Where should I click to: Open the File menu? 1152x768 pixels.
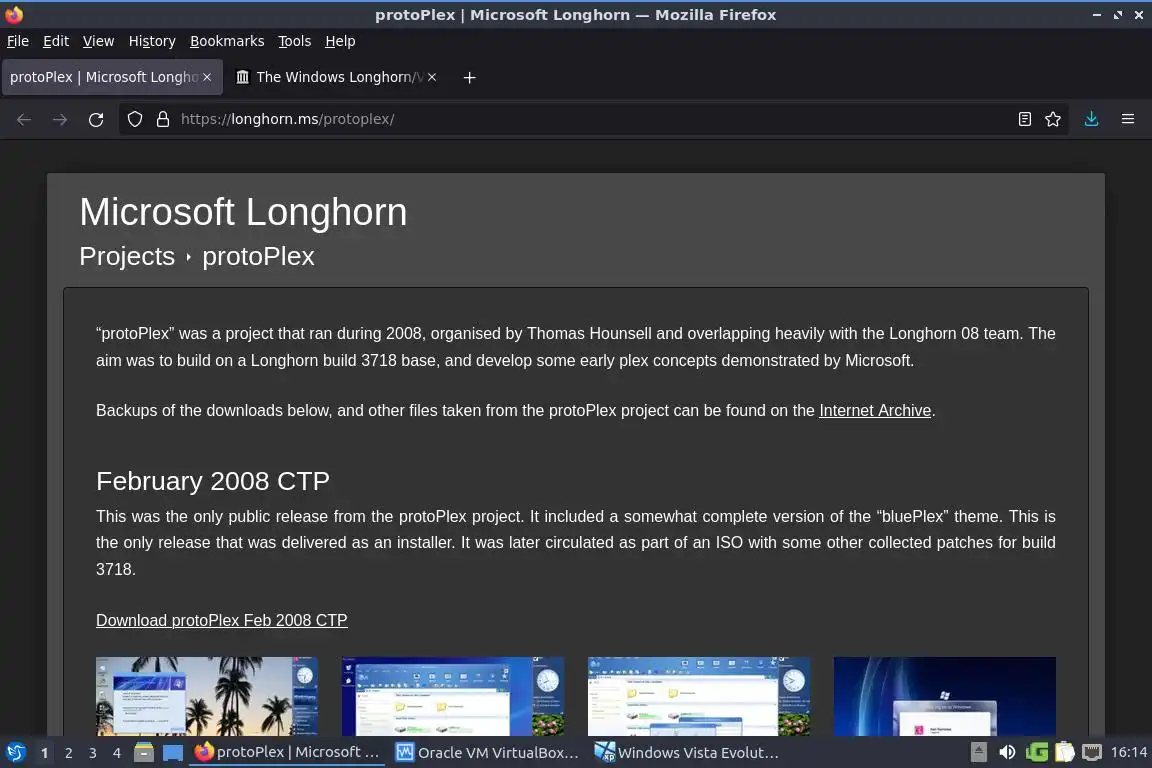point(18,41)
